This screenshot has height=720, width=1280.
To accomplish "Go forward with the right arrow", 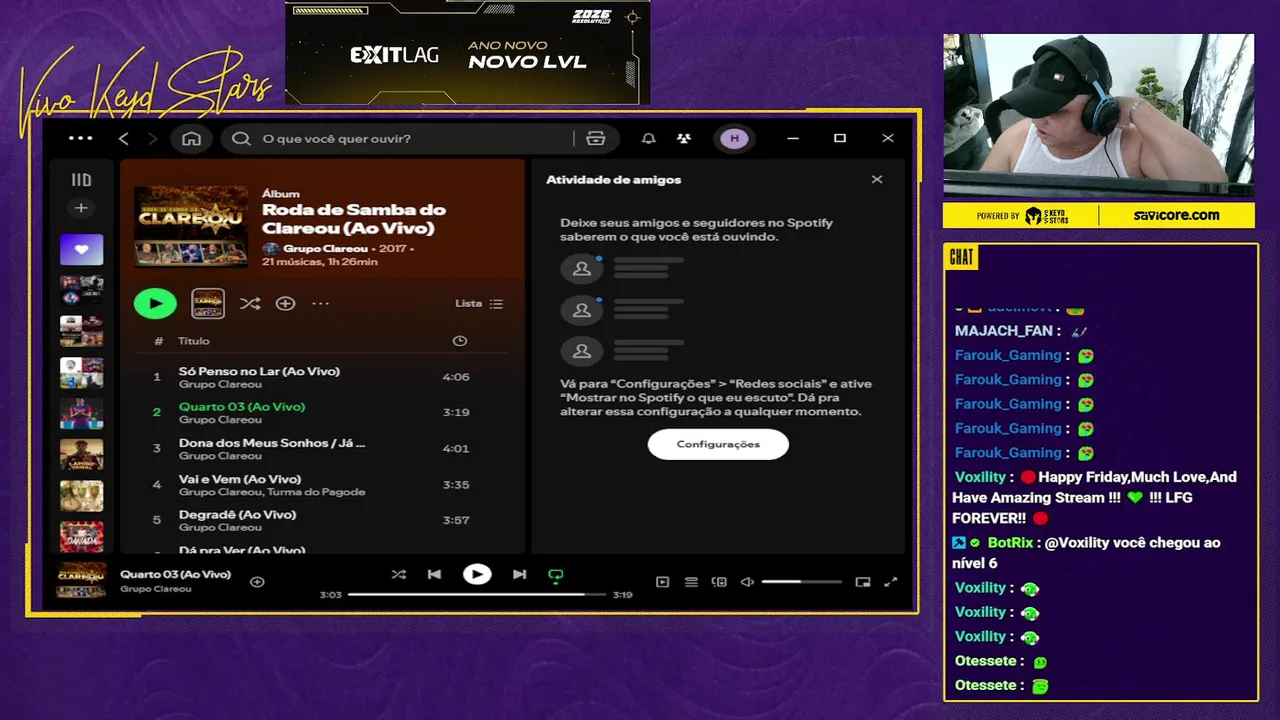I will (x=152, y=139).
